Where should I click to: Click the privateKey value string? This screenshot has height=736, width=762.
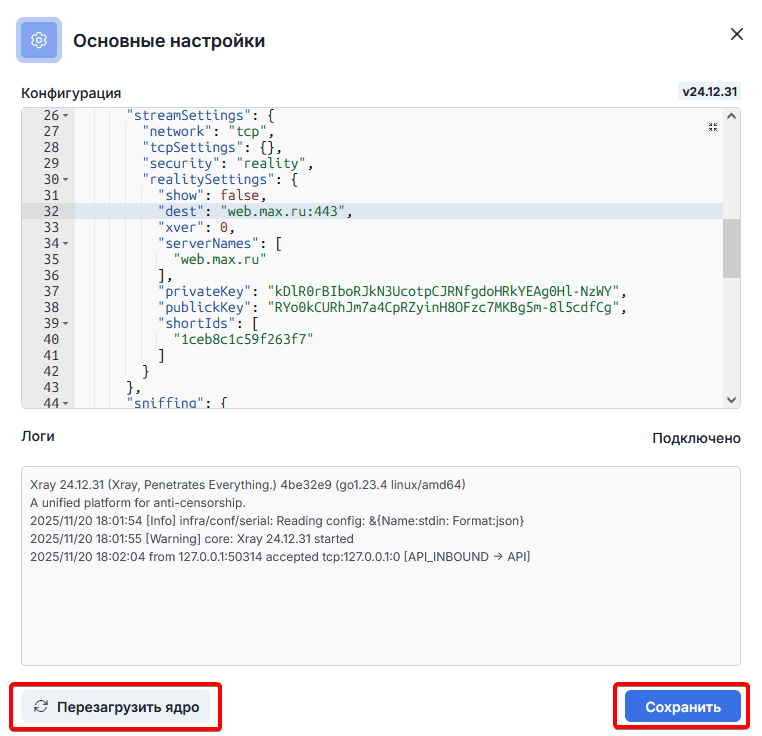(449, 292)
